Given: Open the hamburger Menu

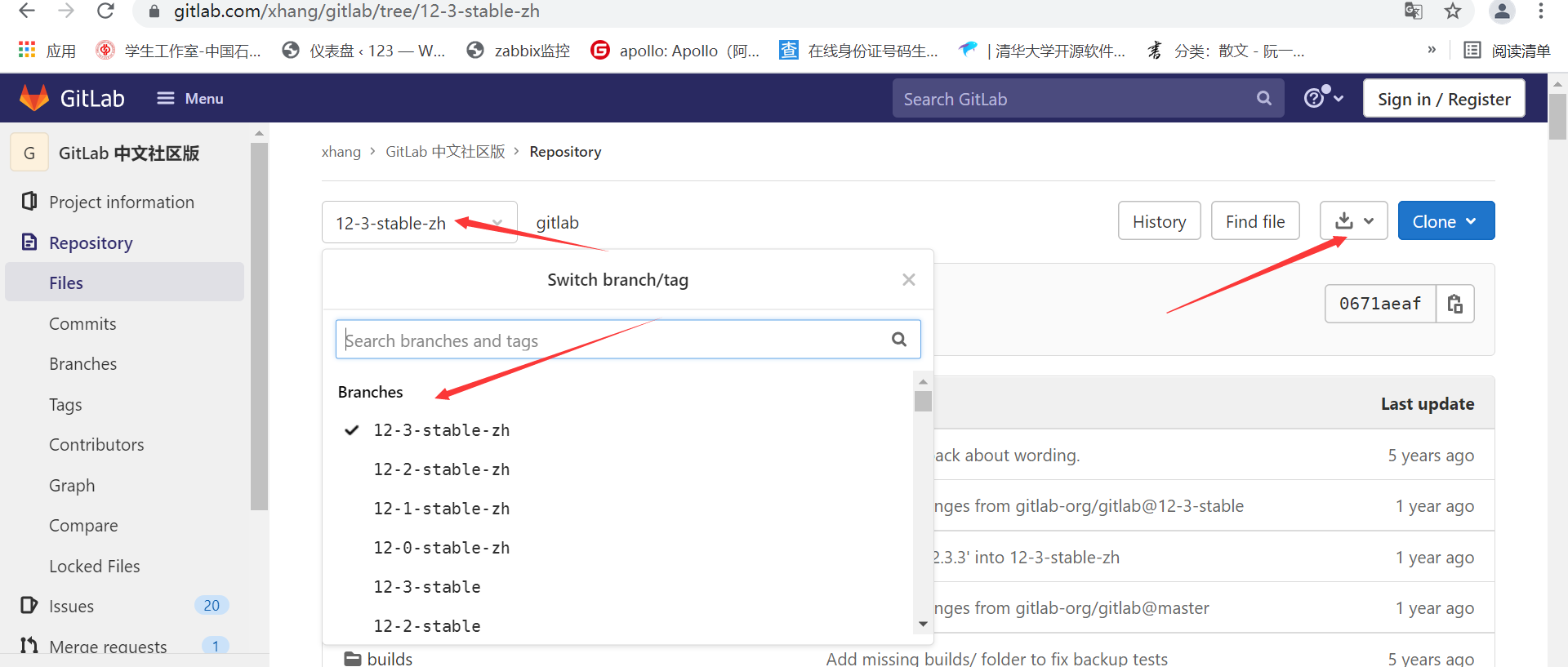Looking at the screenshot, I should pyautogui.click(x=190, y=98).
